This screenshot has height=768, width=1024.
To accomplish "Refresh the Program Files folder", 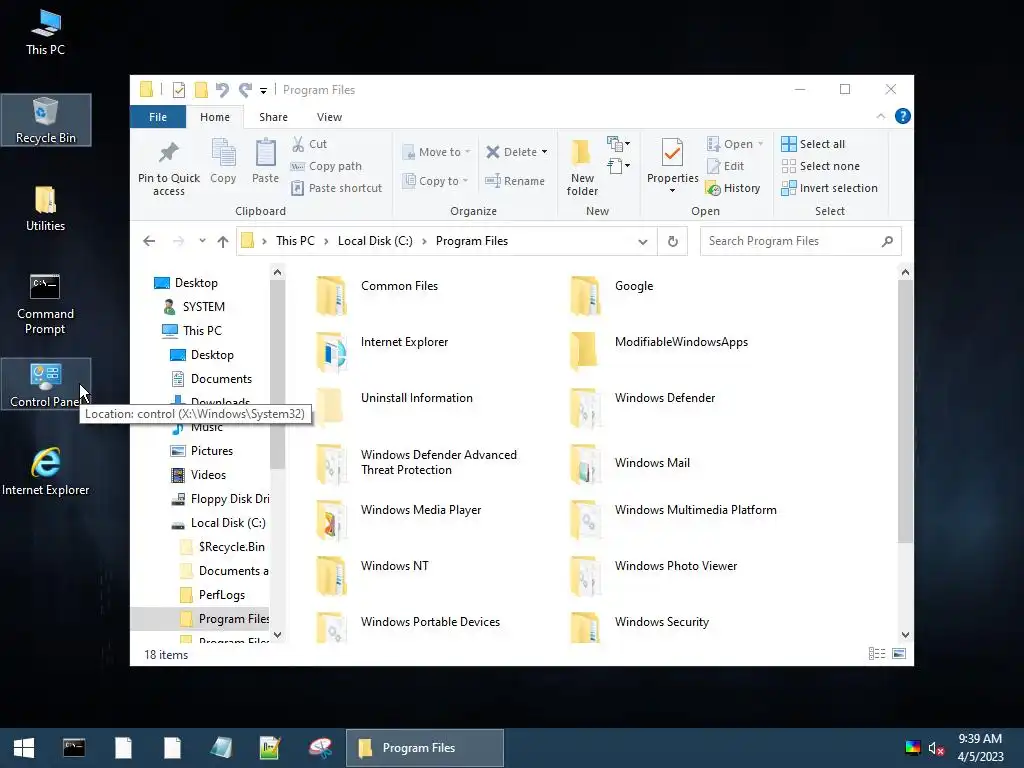I will [673, 242].
